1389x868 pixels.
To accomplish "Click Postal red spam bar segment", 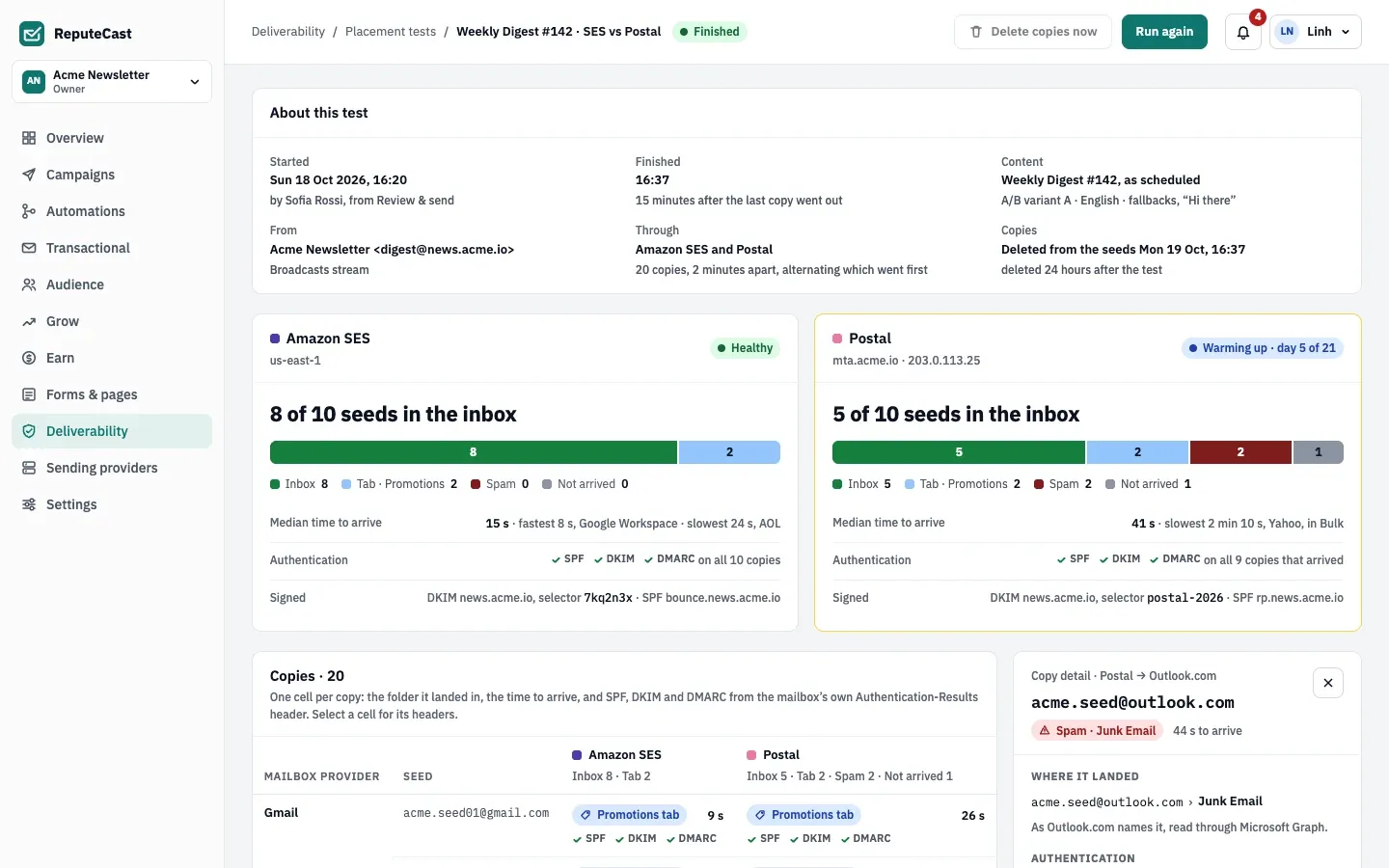I will (1240, 452).
